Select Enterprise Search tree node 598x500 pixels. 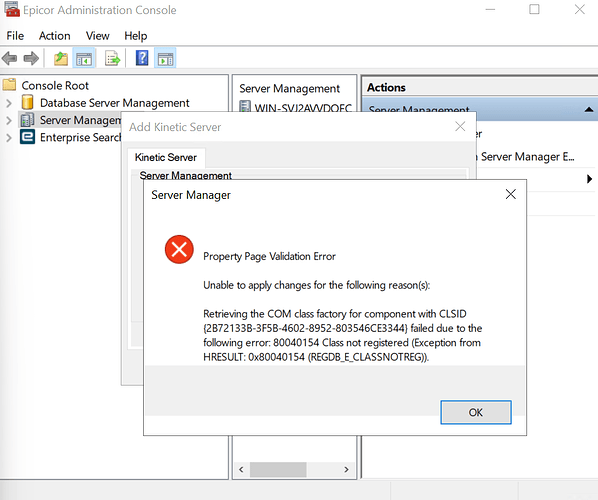[x=80, y=137]
